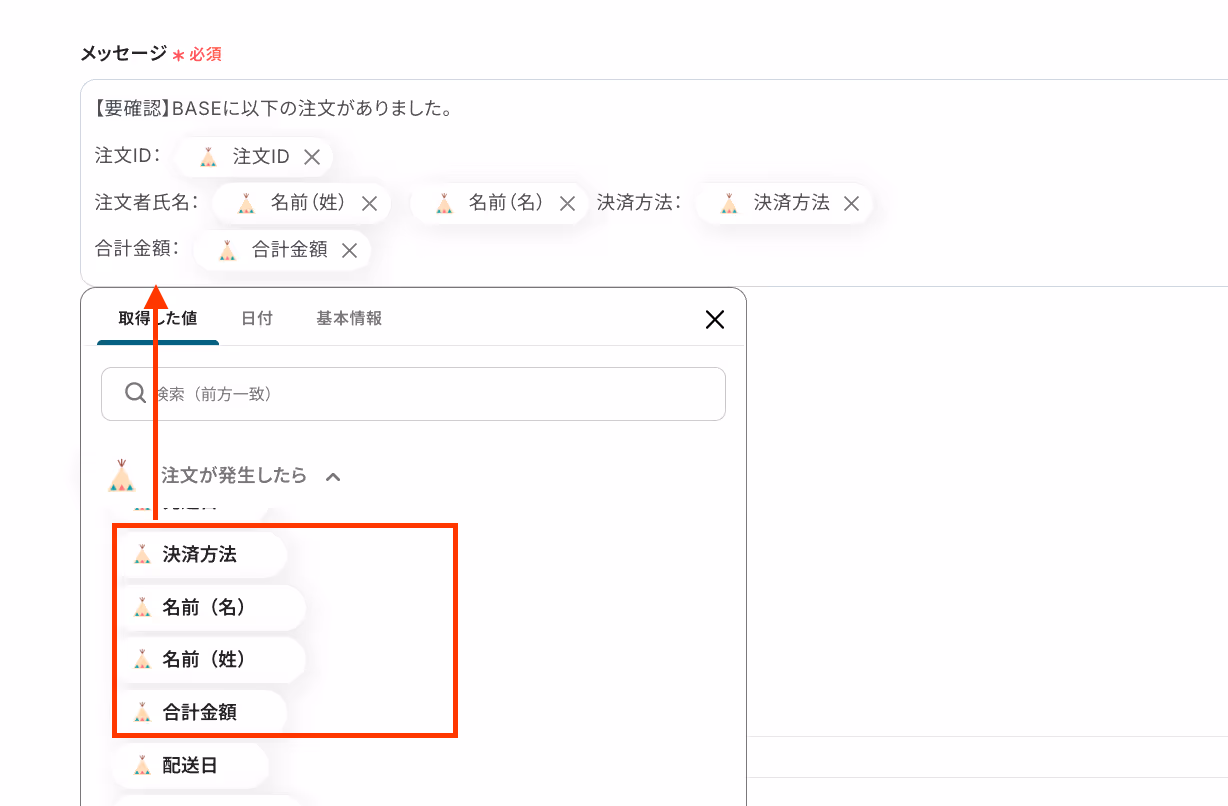Screen dimensions: 1228x806
Task: Click the 注文者氏名： text in message
Action: pyautogui.click(x=147, y=203)
